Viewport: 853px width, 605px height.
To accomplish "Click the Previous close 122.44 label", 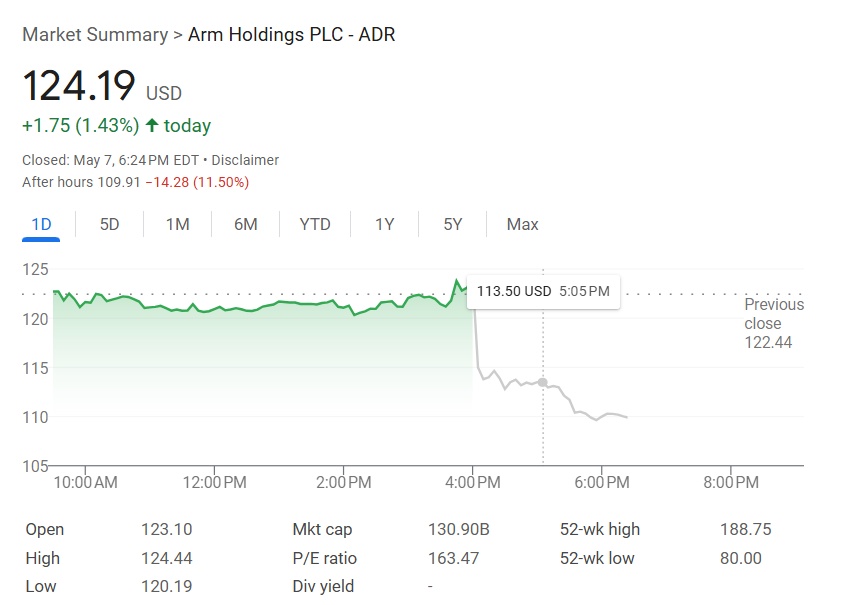I will pyautogui.click(x=773, y=323).
